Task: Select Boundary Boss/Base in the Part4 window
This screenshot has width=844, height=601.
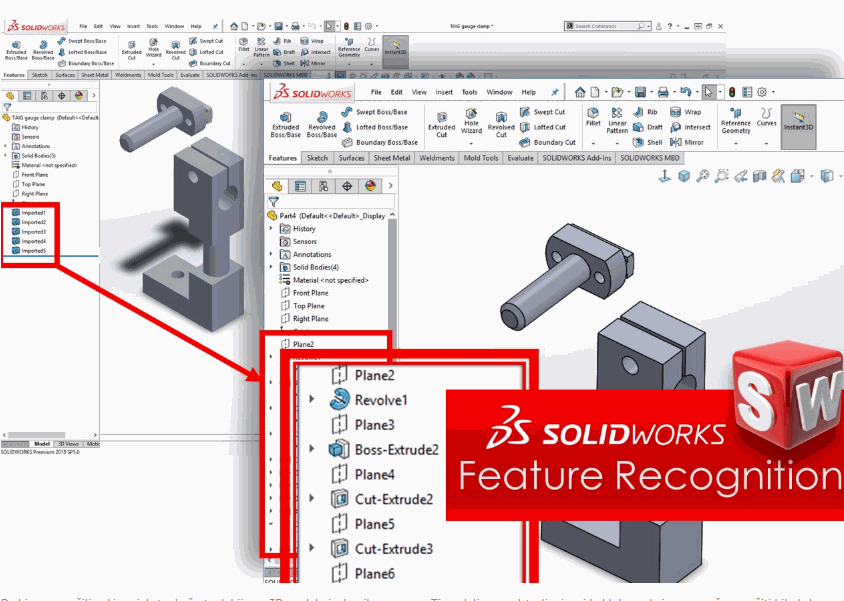Action: (379, 142)
